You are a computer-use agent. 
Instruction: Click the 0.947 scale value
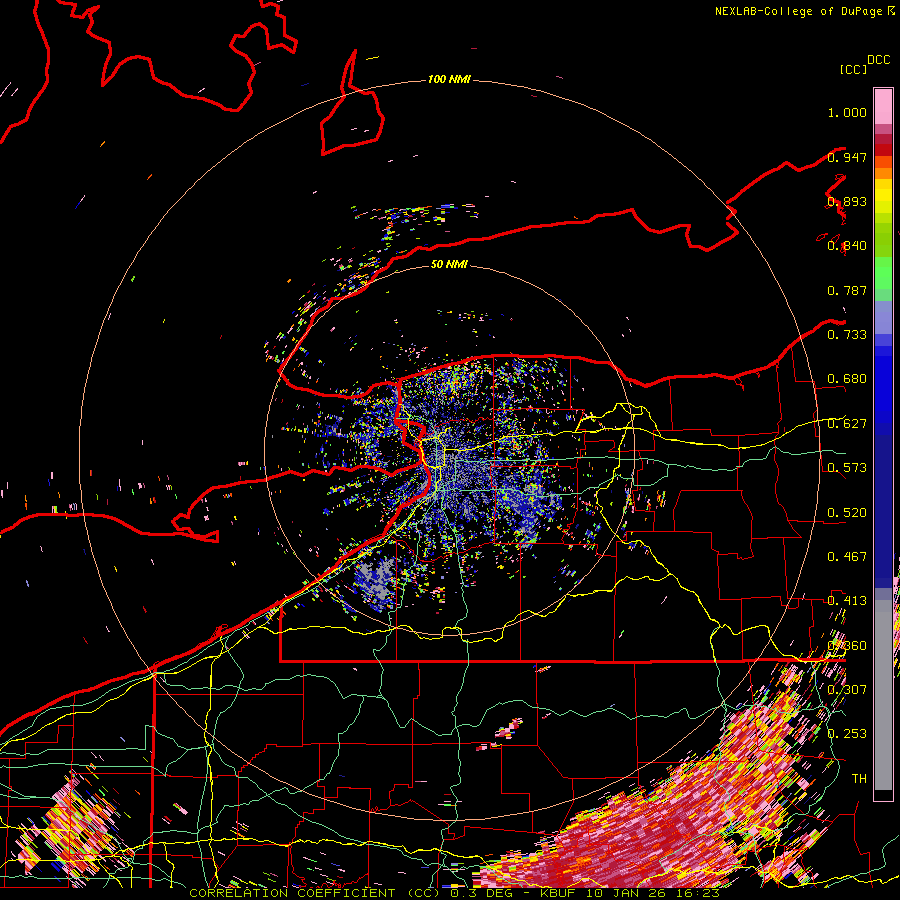pos(847,157)
